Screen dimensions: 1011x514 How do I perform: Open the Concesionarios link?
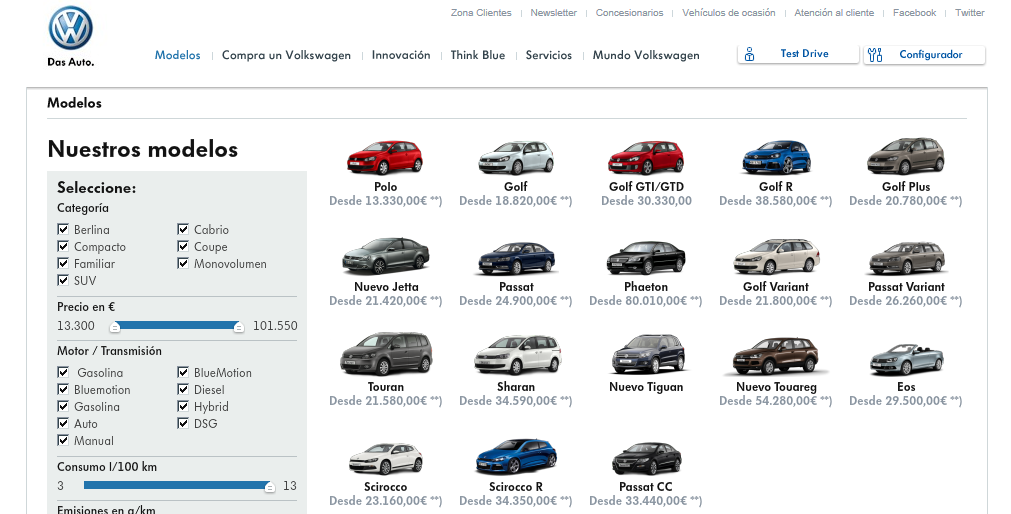tap(629, 13)
